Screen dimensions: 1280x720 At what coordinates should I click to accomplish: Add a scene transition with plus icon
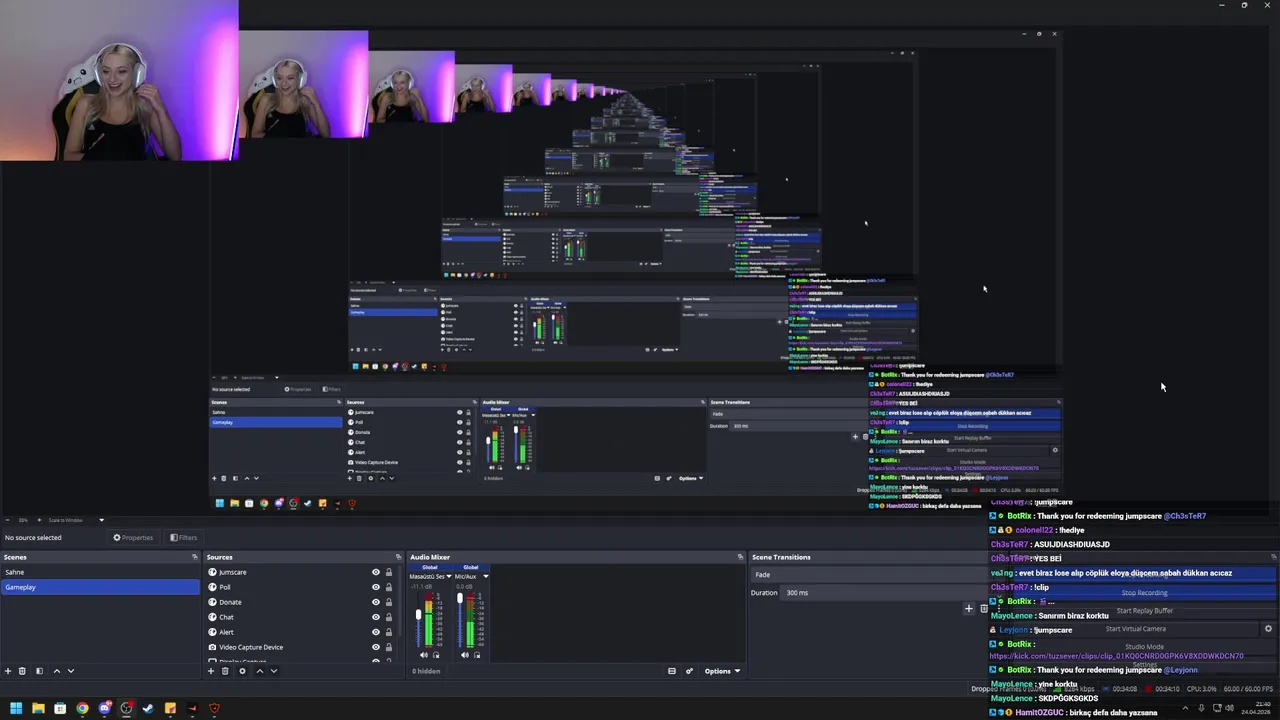[x=968, y=608]
